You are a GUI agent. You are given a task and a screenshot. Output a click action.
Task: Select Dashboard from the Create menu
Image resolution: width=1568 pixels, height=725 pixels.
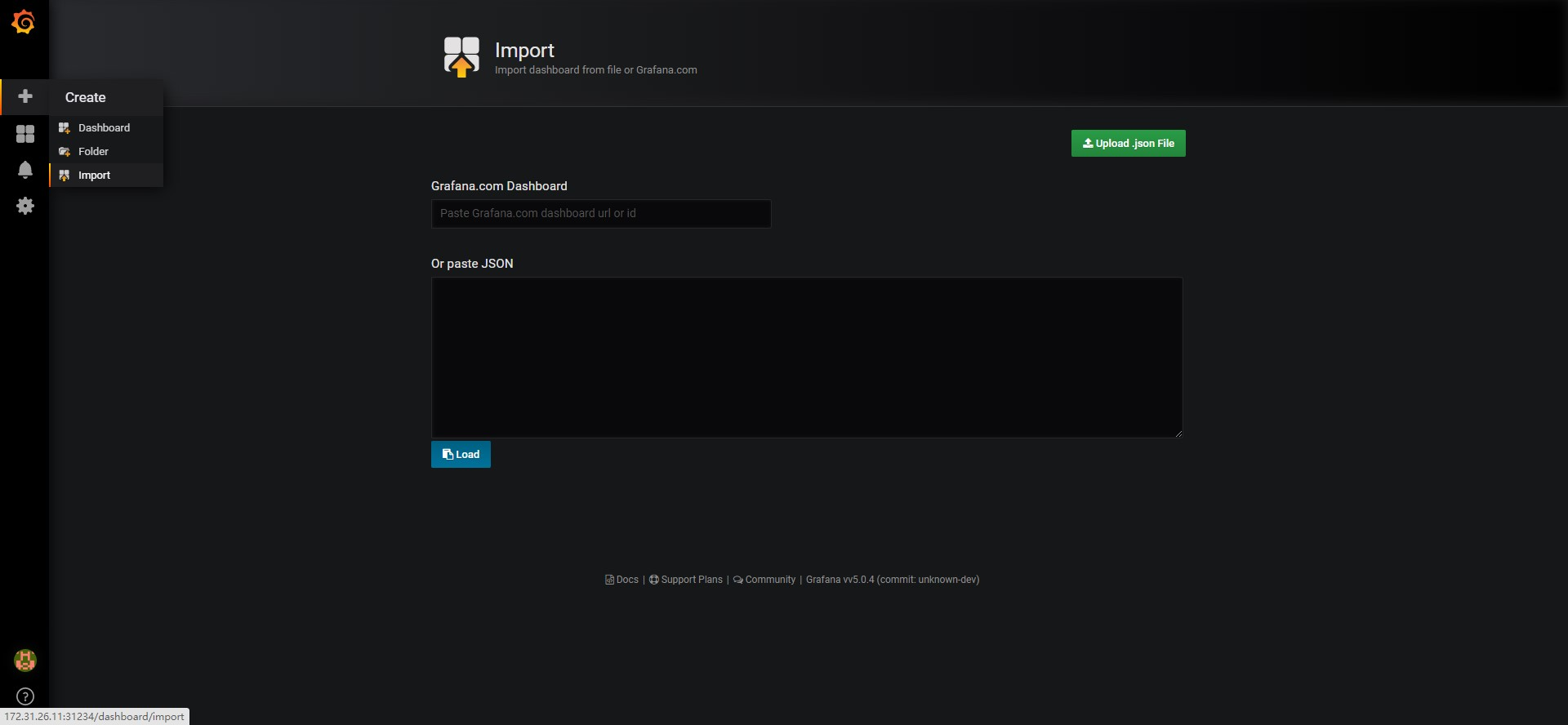pyautogui.click(x=106, y=127)
